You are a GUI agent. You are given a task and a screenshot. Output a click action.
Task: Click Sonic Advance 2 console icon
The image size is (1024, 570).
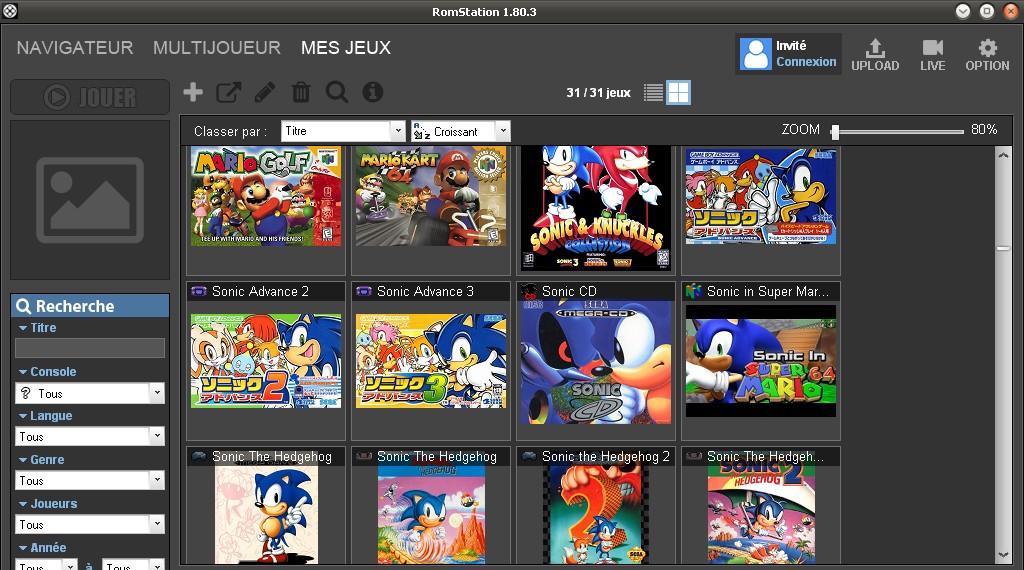pos(199,291)
